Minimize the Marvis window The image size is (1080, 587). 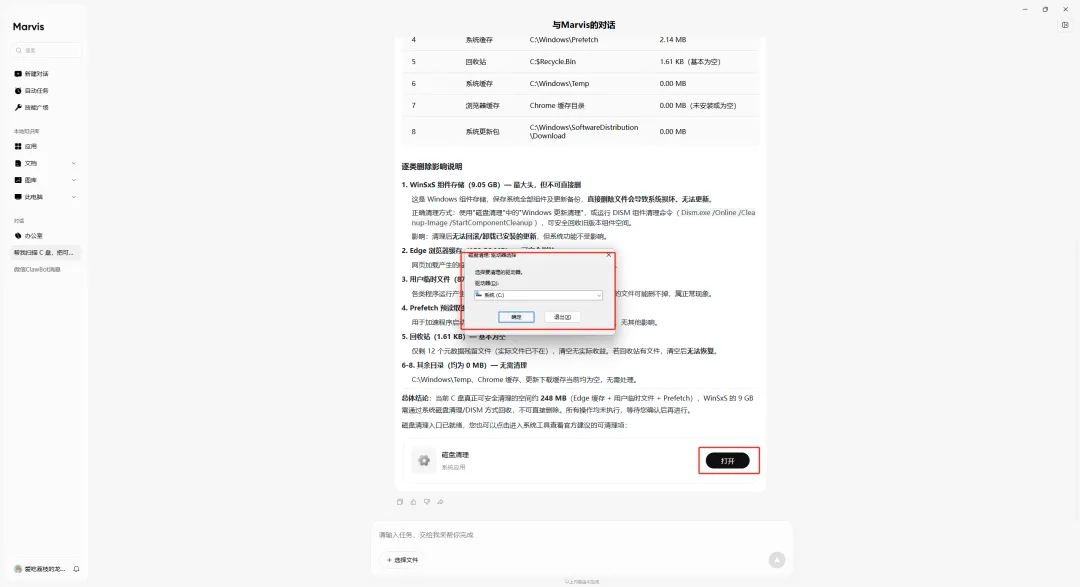click(x=1025, y=10)
